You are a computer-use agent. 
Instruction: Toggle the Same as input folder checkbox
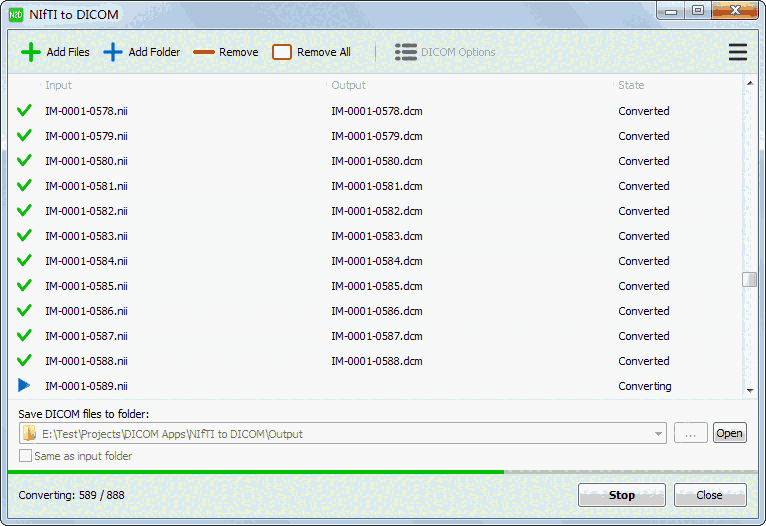(25, 456)
